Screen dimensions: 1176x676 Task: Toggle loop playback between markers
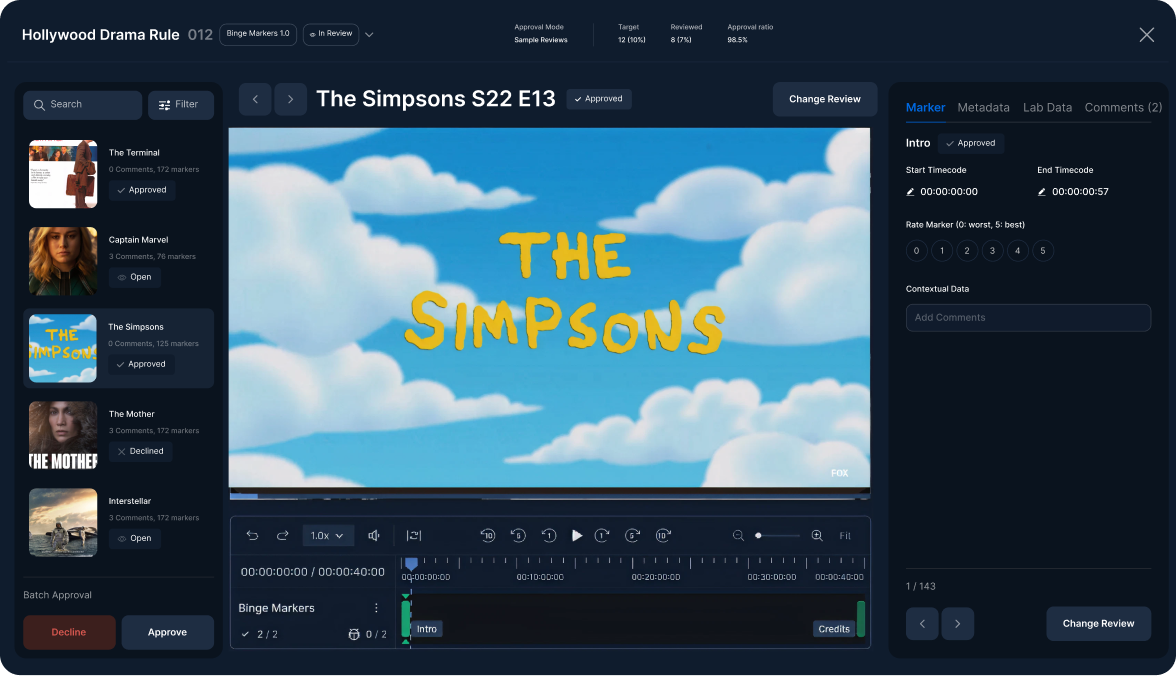[x=413, y=536]
